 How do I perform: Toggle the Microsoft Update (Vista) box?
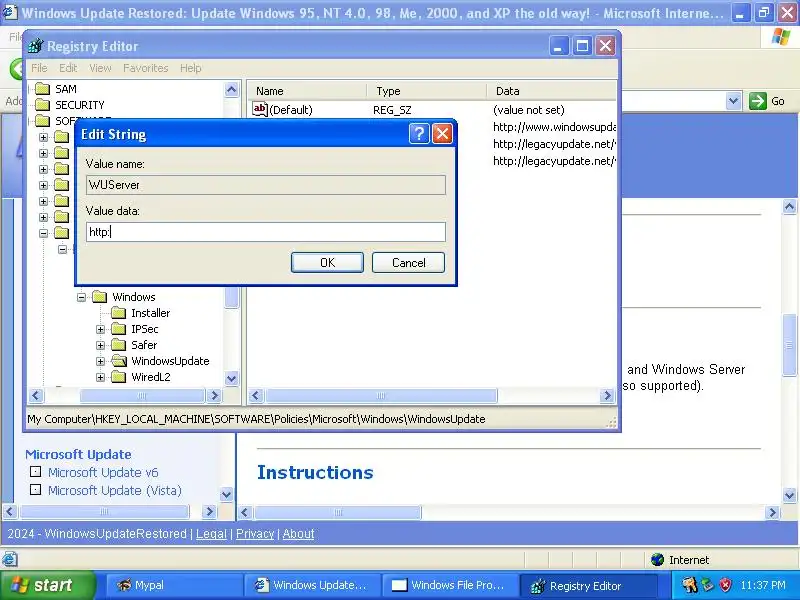[35, 490]
